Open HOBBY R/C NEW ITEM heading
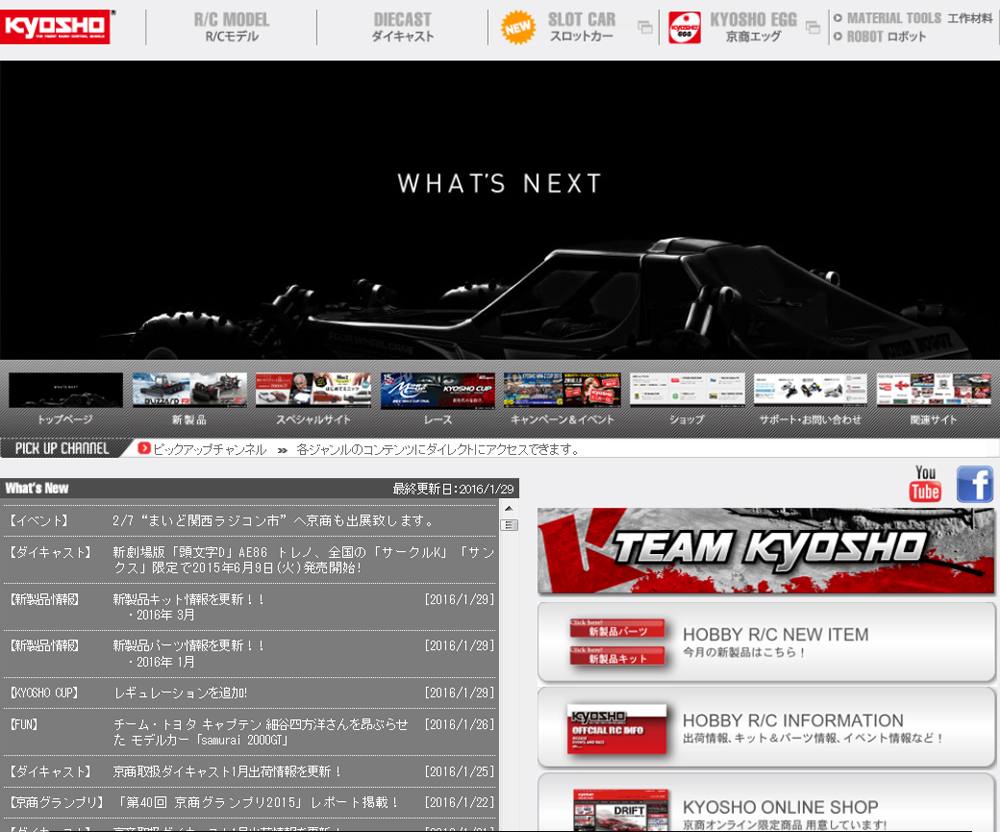 pos(776,634)
